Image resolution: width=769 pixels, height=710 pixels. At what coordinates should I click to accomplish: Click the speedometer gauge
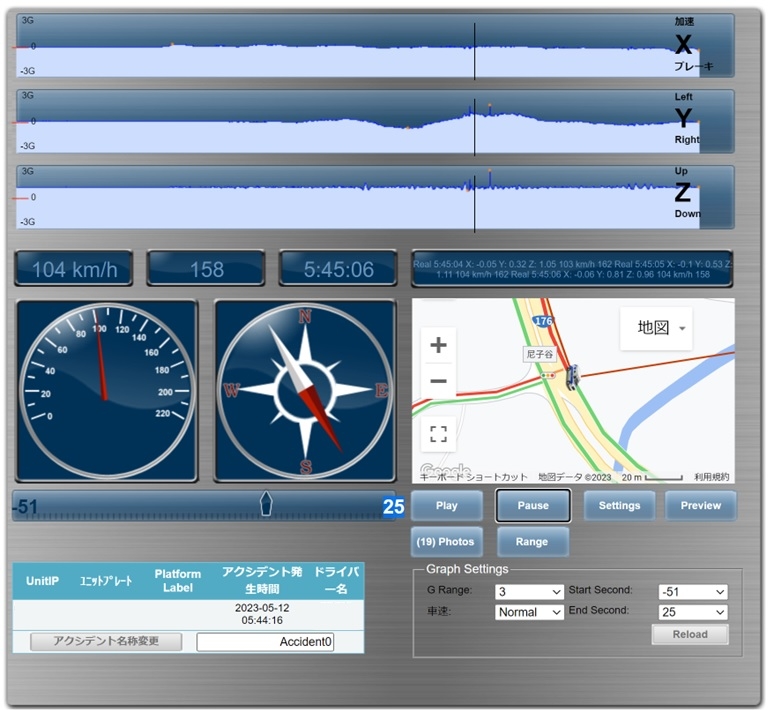106,391
